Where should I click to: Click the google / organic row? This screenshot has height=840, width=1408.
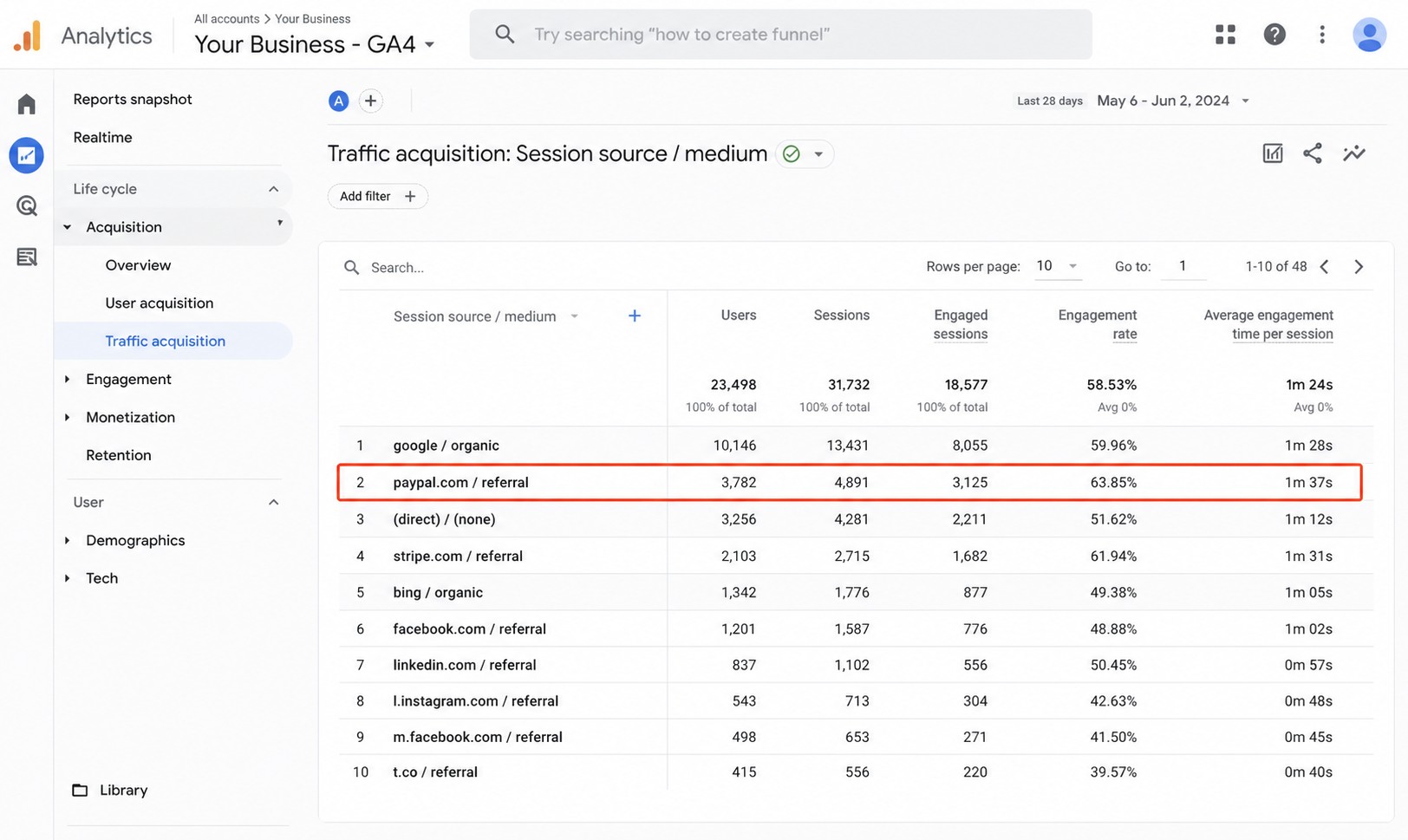856,446
